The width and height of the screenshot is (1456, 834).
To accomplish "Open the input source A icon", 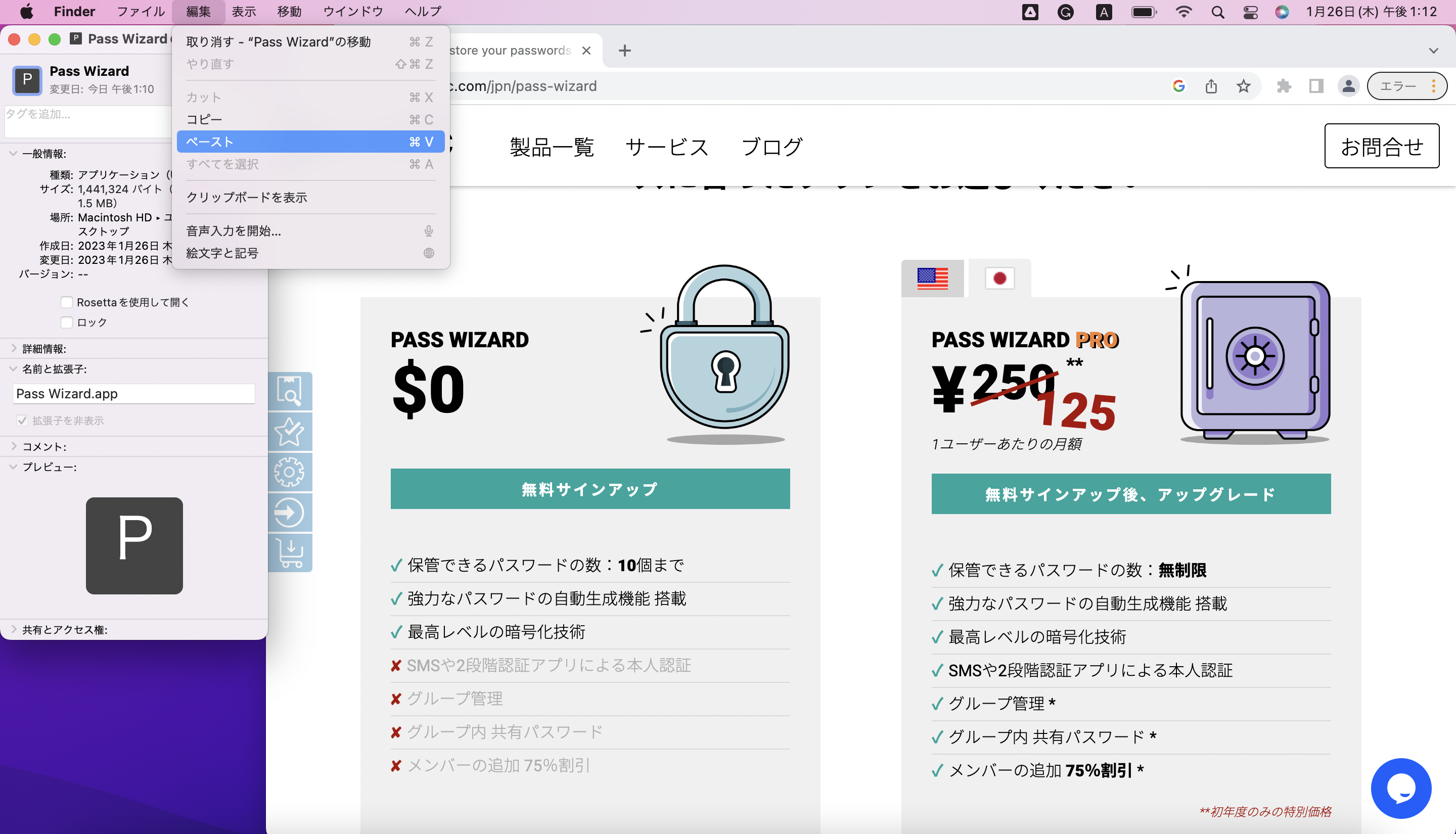I will click(x=1104, y=12).
